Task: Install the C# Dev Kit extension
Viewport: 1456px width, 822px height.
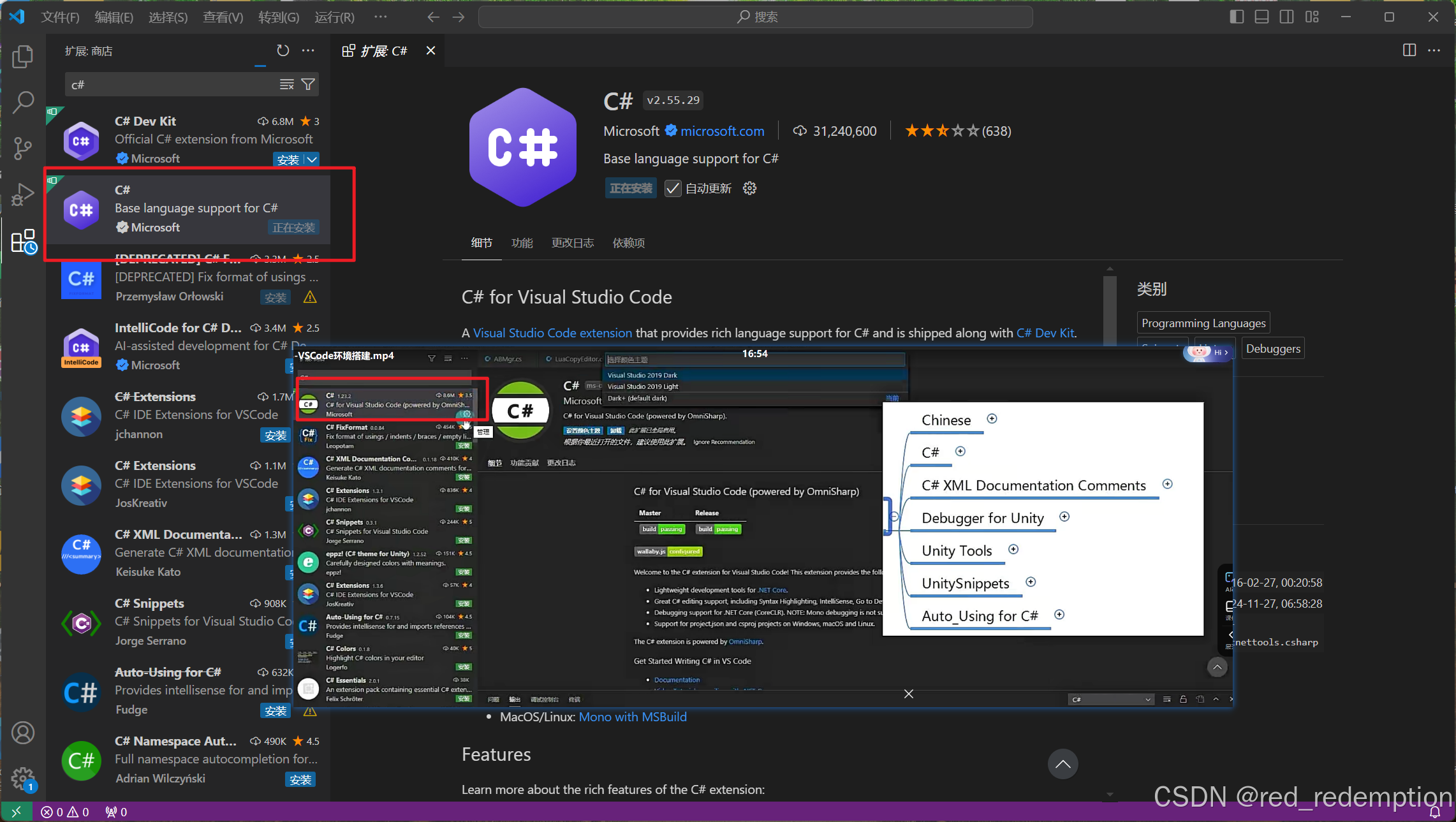Action: tap(288, 159)
